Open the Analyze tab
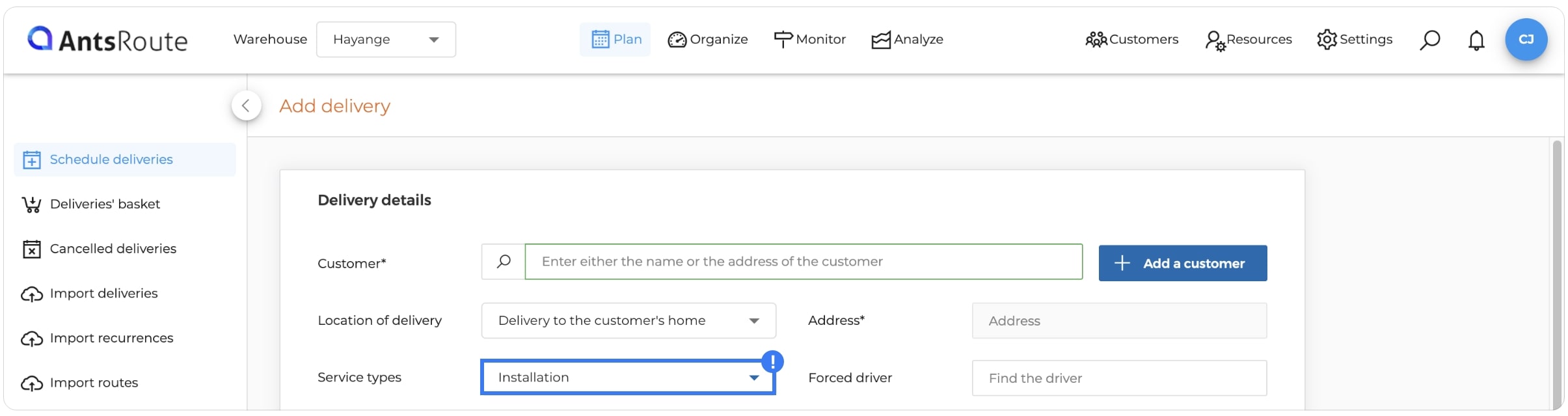 pos(907,40)
